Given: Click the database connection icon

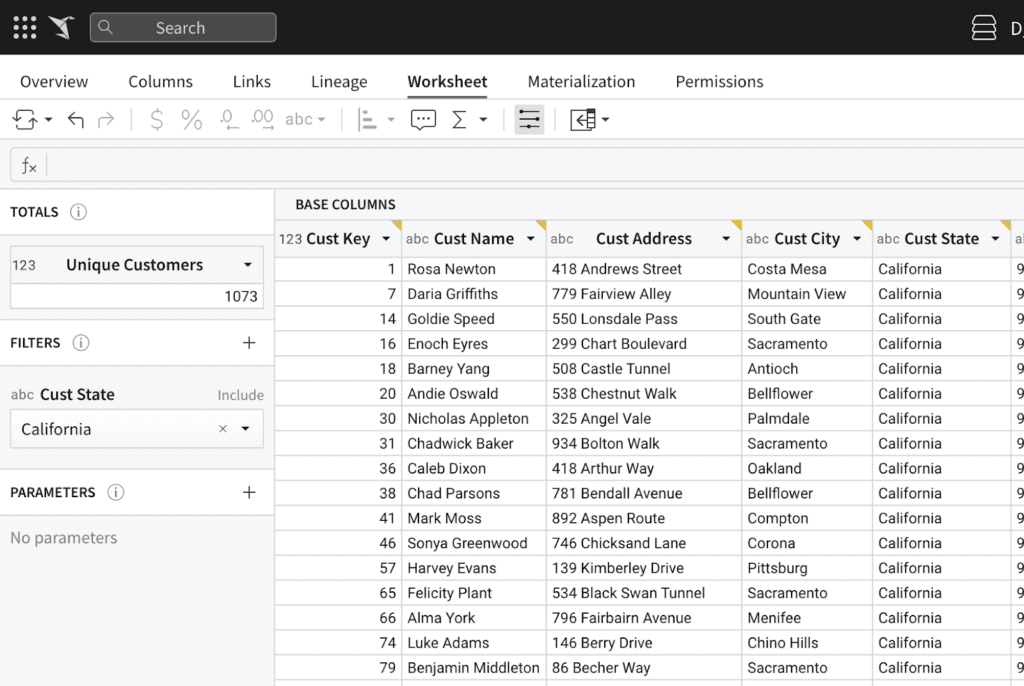Looking at the screenshot, I should 984,27.
